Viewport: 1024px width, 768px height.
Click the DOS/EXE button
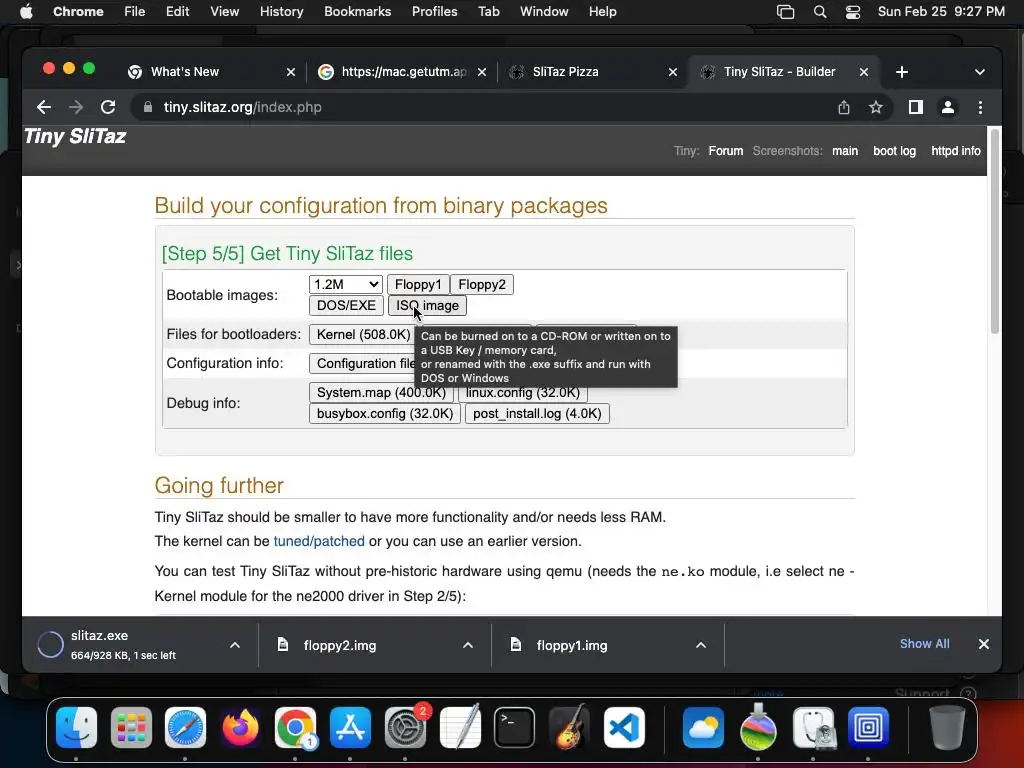click(346, 305)
